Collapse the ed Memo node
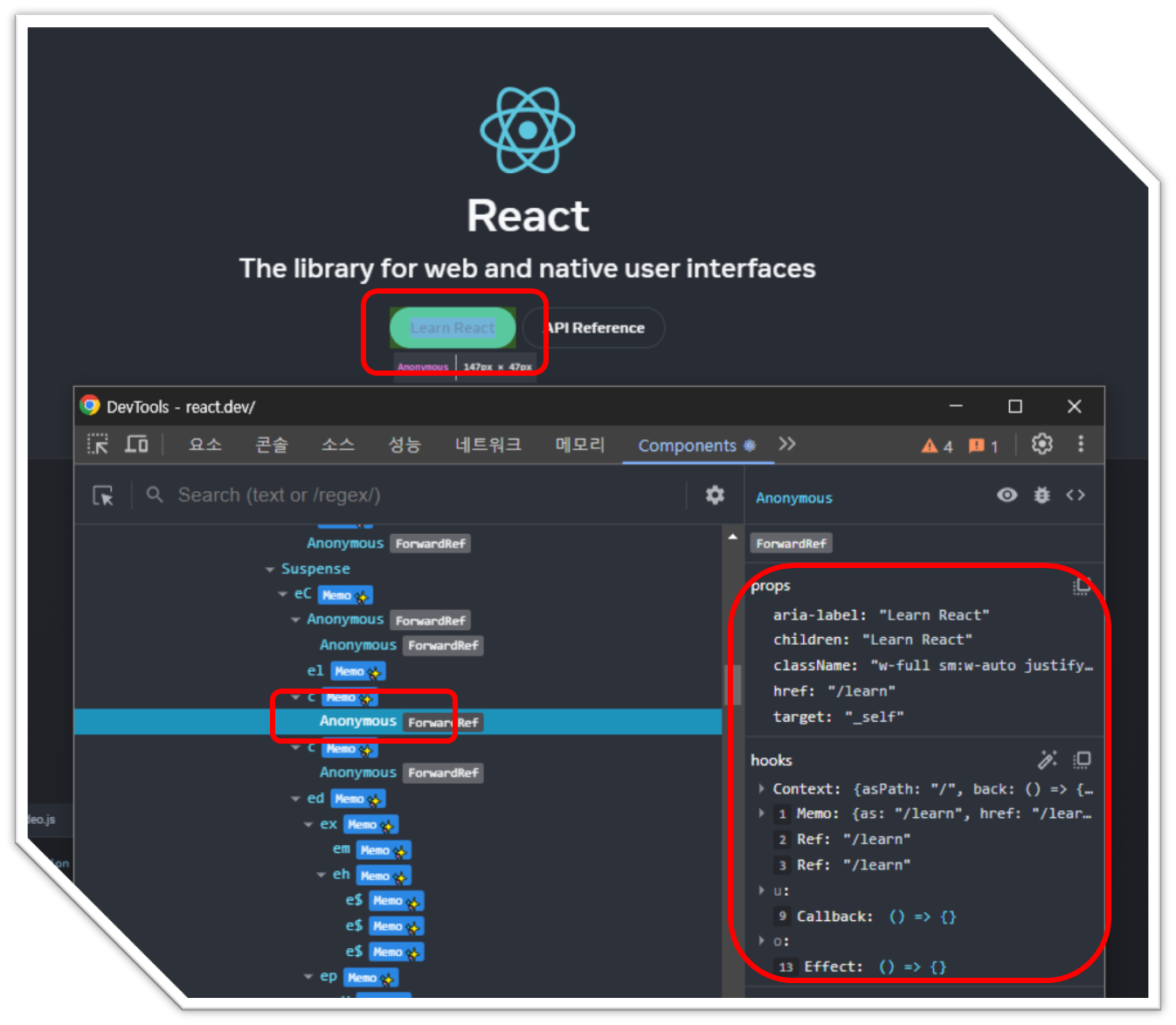 [296, 799]
